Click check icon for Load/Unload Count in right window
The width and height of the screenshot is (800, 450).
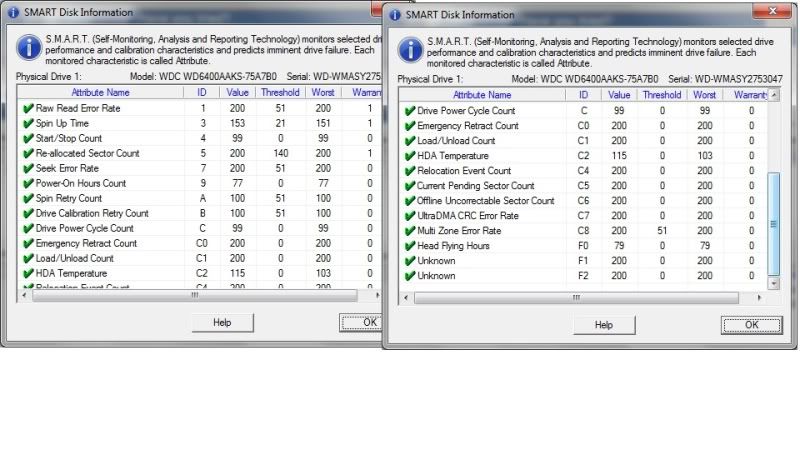410,141
